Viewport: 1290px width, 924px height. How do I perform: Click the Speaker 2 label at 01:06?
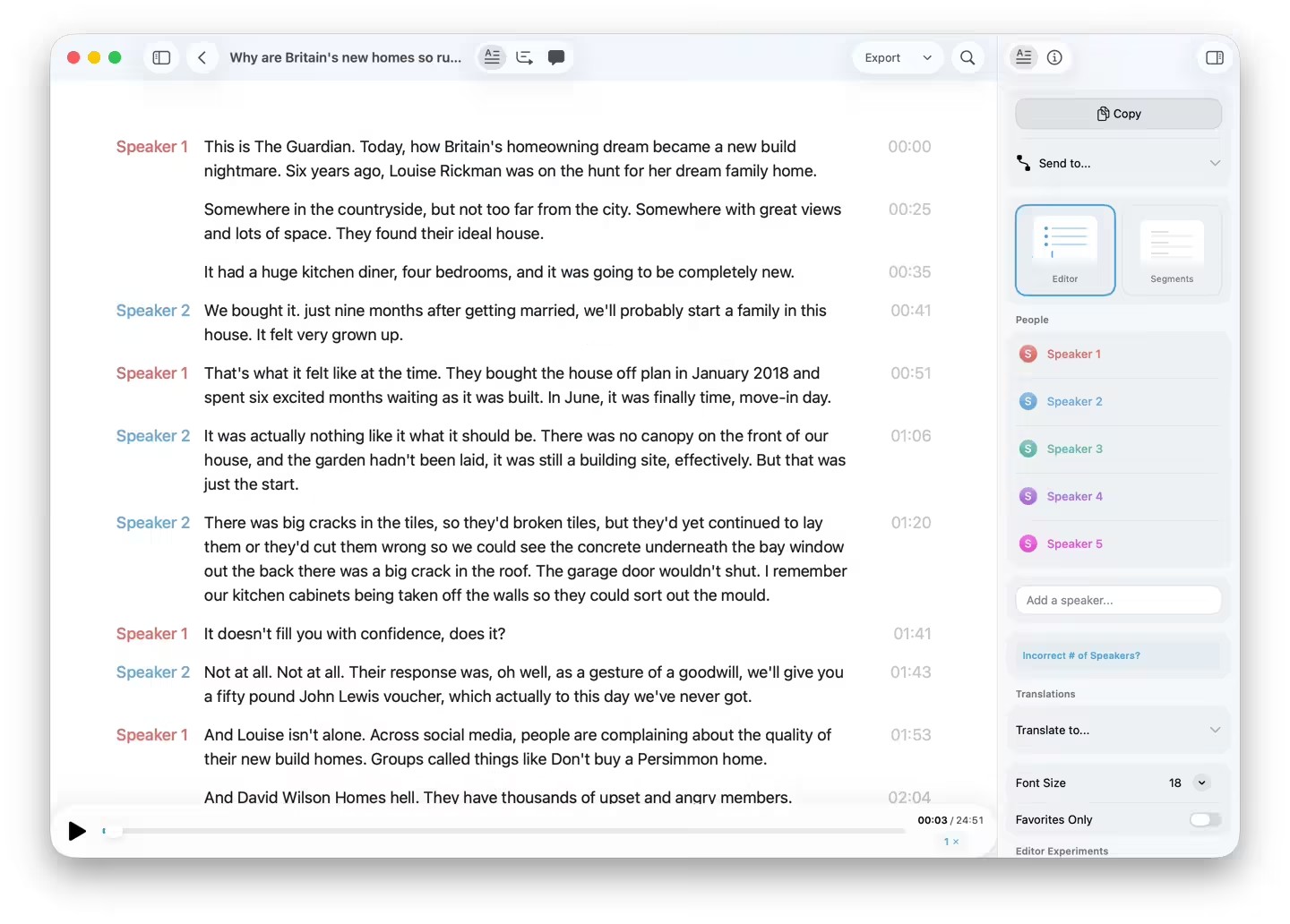153,436
